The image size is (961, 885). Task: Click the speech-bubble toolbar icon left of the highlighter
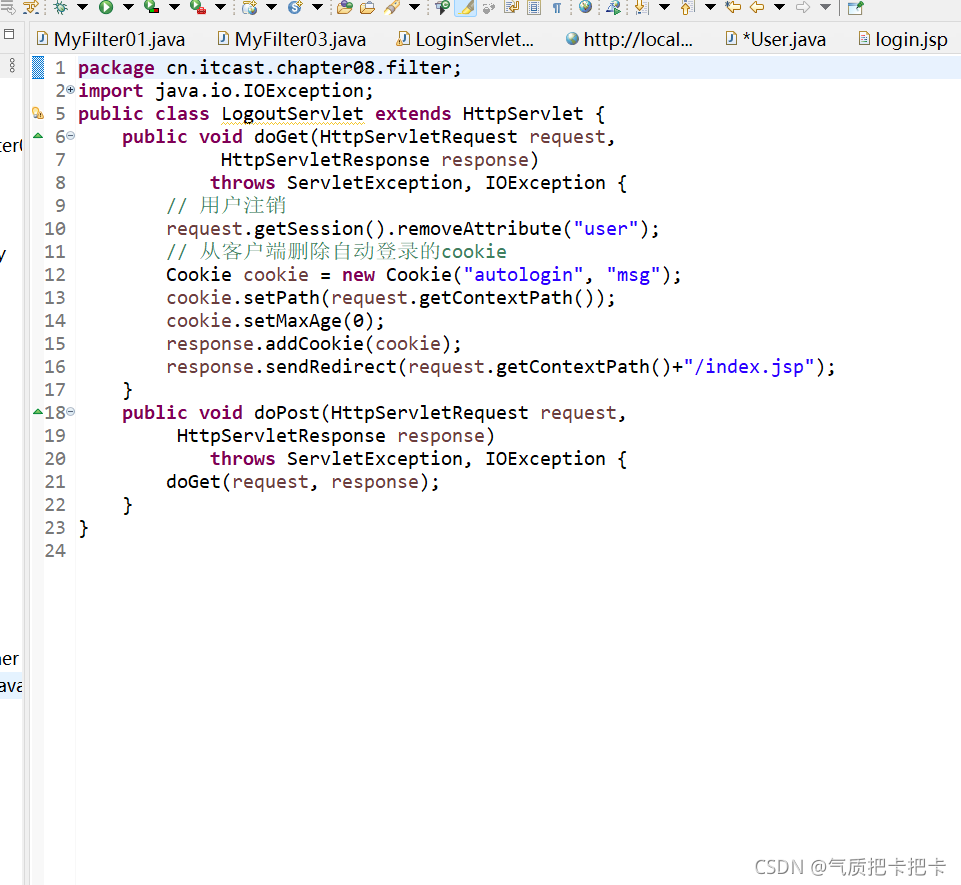point(442,7)
